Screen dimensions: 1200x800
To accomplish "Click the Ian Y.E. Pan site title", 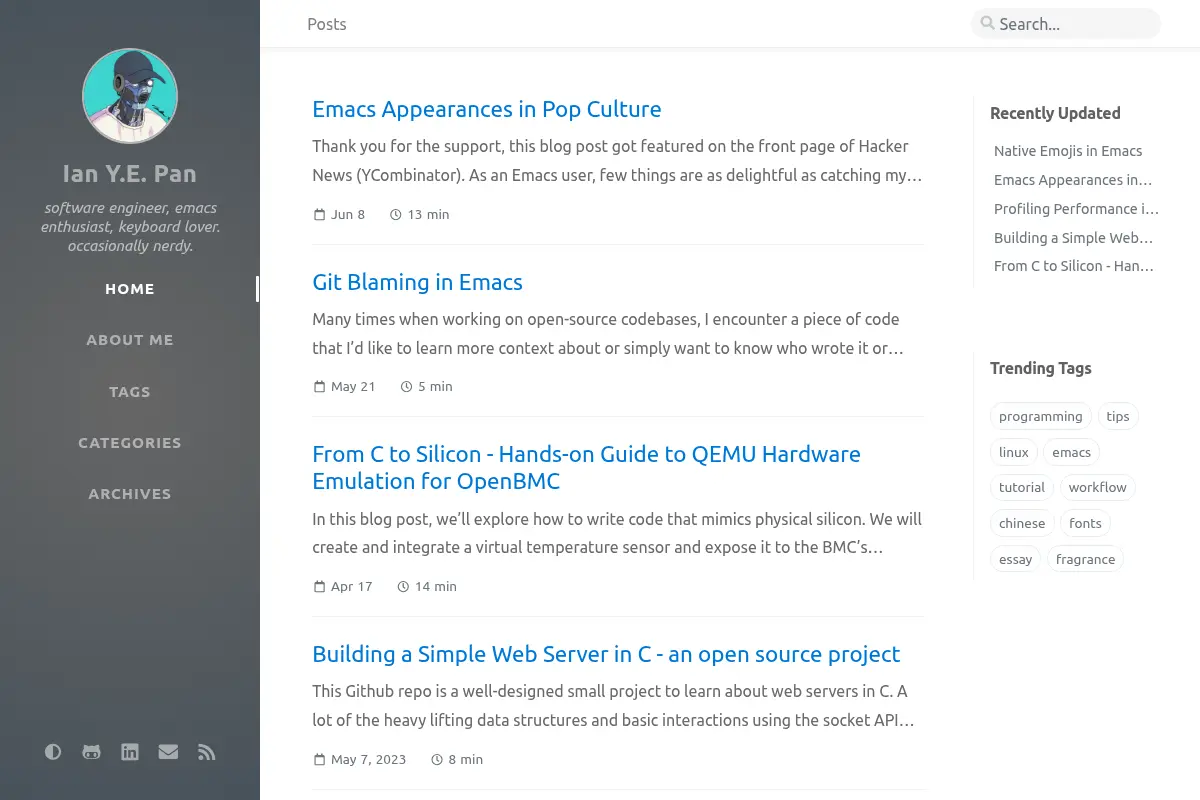I will (x=130, y=173).
